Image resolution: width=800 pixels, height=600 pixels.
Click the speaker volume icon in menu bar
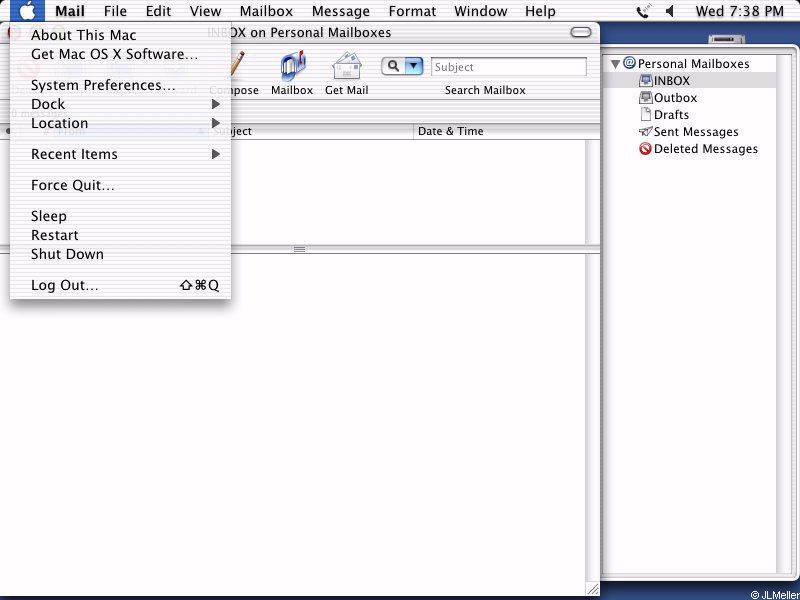coord(670,11)
